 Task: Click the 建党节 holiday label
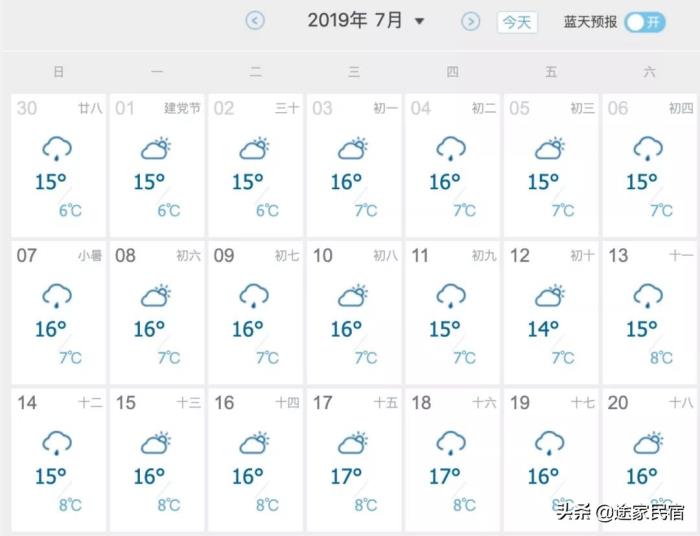[182, 108]
